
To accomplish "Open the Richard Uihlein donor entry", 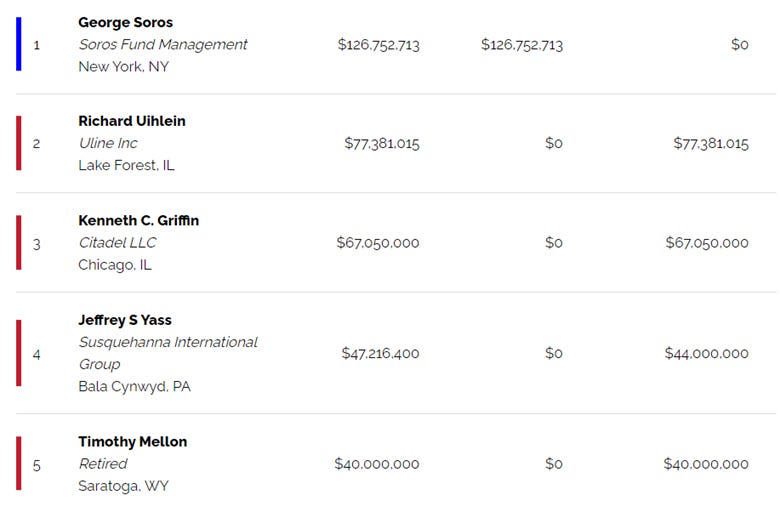I will click(x=132, y=121).
